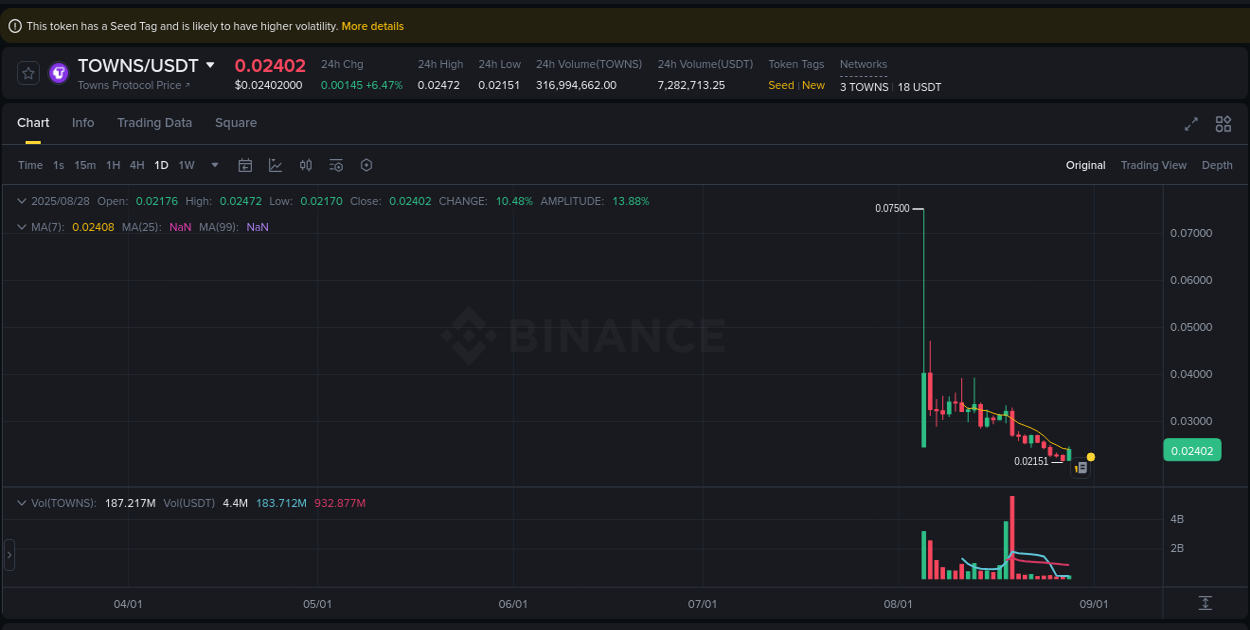
Task: Select the technical indicators line-chart icon
Action: 275,165
